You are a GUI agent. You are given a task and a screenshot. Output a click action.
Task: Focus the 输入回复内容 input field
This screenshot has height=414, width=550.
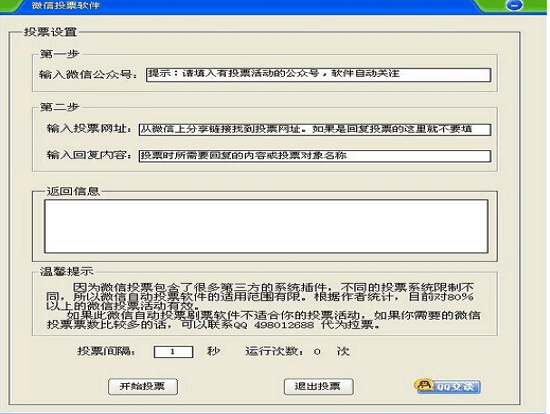[315, 156]
